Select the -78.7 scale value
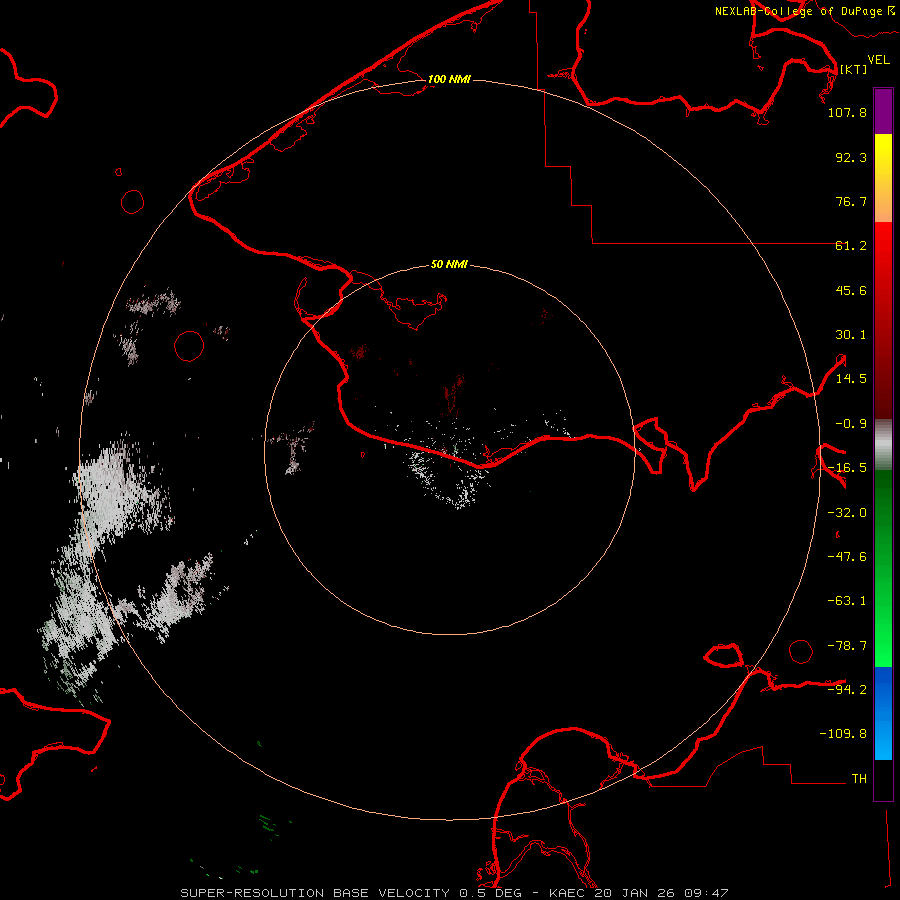 (x=847, y=646)
